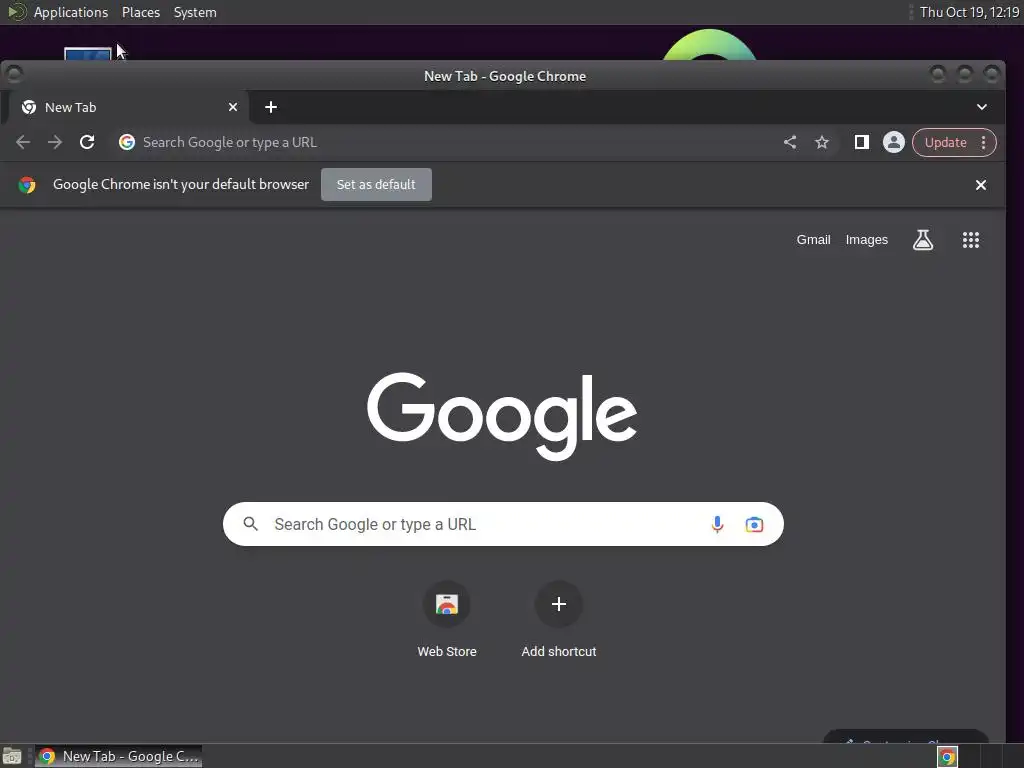Screen dimensions: 1024x768
Task: Open the System menu
Action: pyautogui.click(x=195, y=12)
